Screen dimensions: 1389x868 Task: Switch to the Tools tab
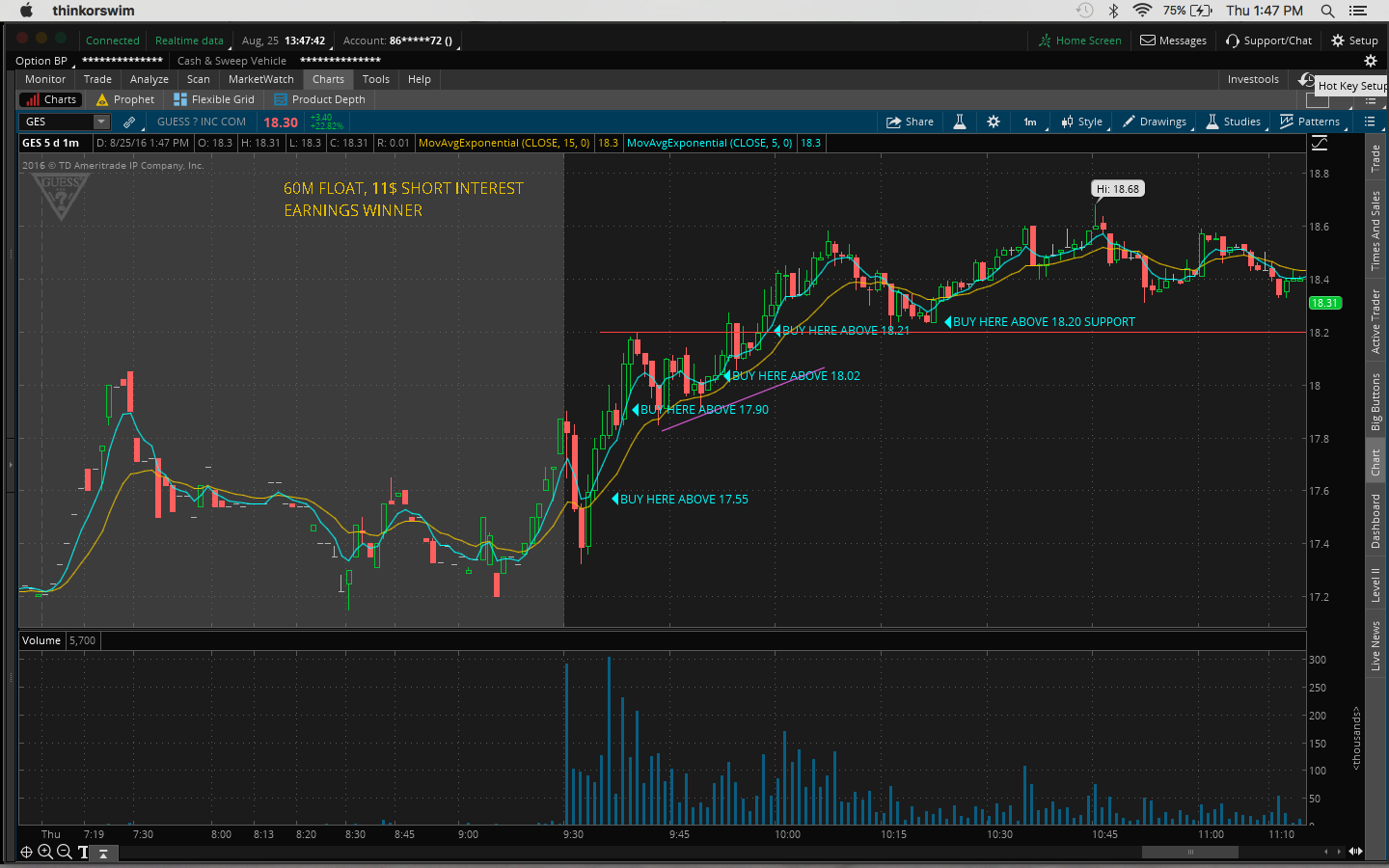376,79
